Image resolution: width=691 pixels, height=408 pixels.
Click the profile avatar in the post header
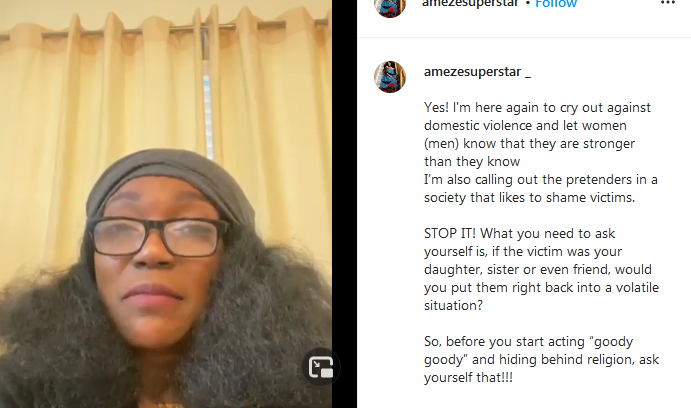(390, 6)
